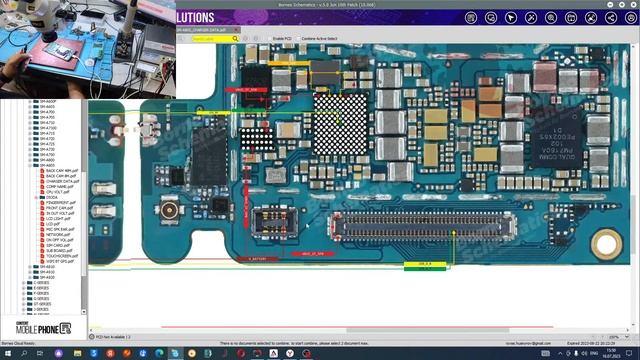The height and width of the screenshot is (360, 640).
Task: Open CPU VOLT.pdf in tree
Action: 58,192
